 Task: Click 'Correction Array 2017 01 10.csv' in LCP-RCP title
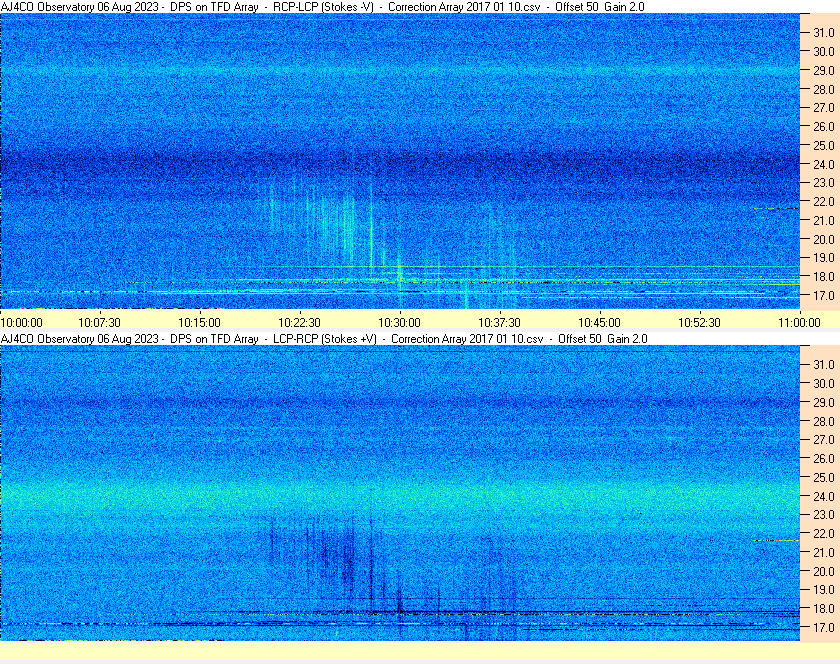coord(467,339)
